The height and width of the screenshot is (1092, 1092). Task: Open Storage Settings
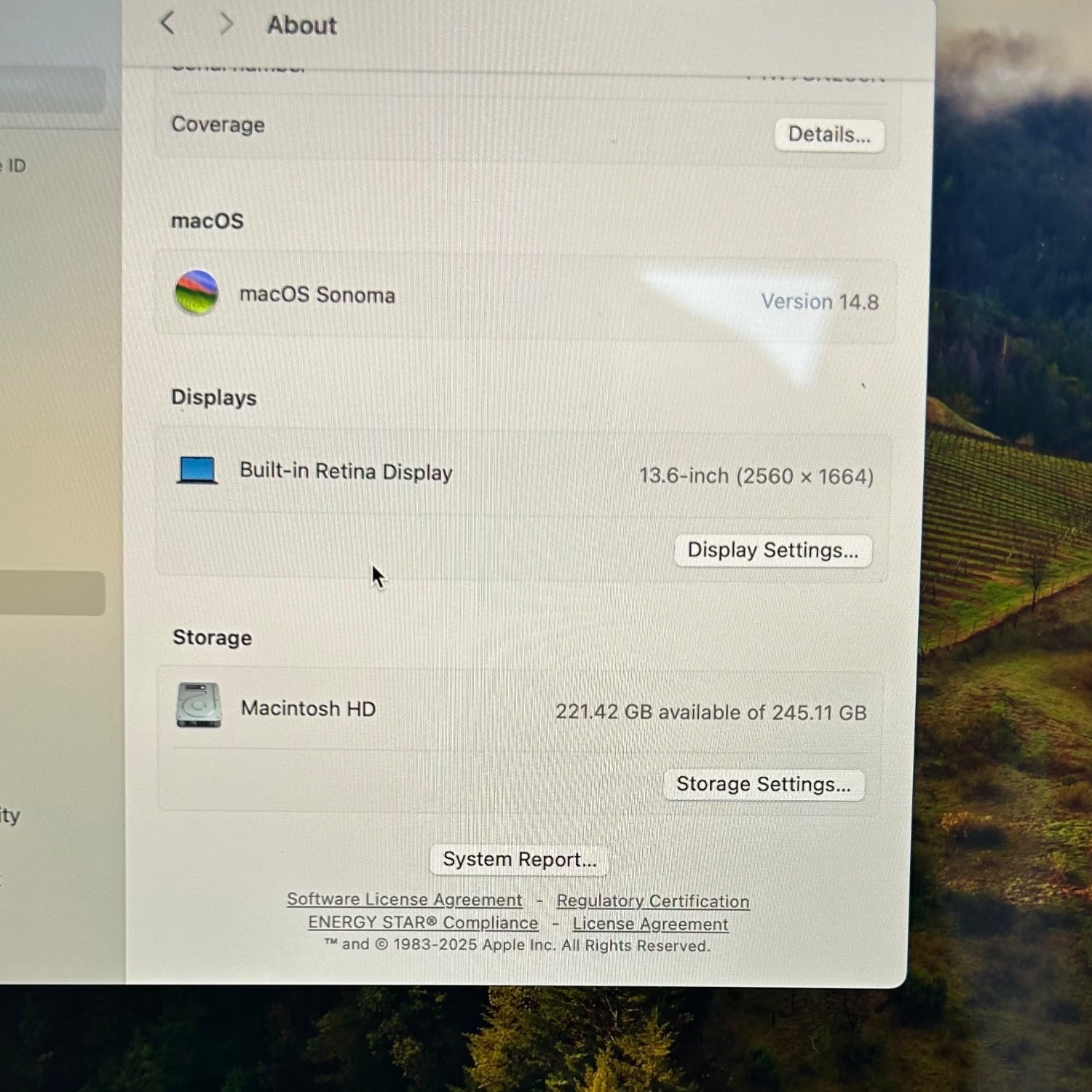tap(763, 785)
